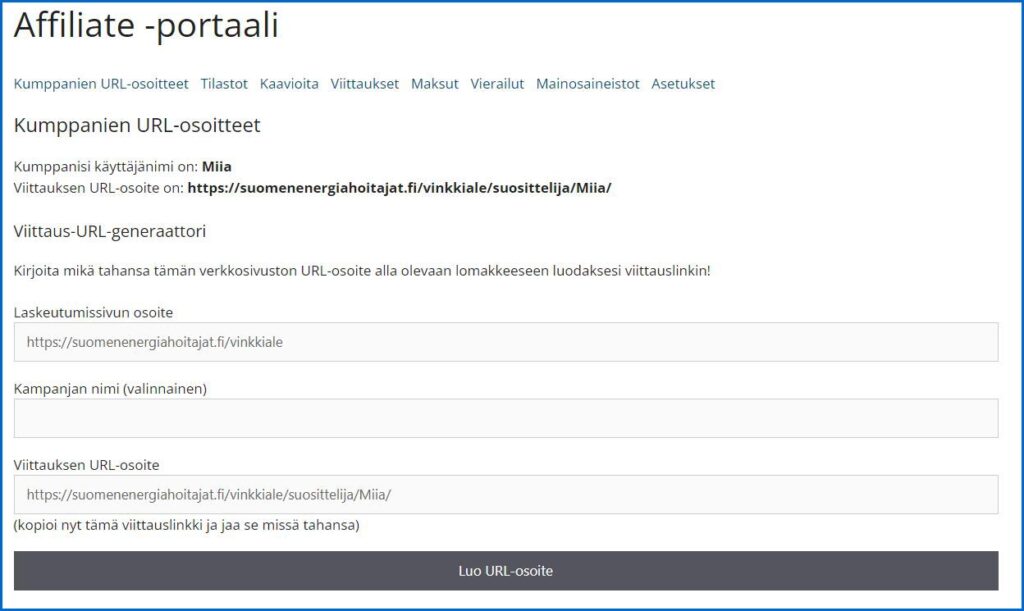1024x611 pixels.
Task: Click the bold referral URL ending in /Miia/
Action: click(x=399, y=187)
